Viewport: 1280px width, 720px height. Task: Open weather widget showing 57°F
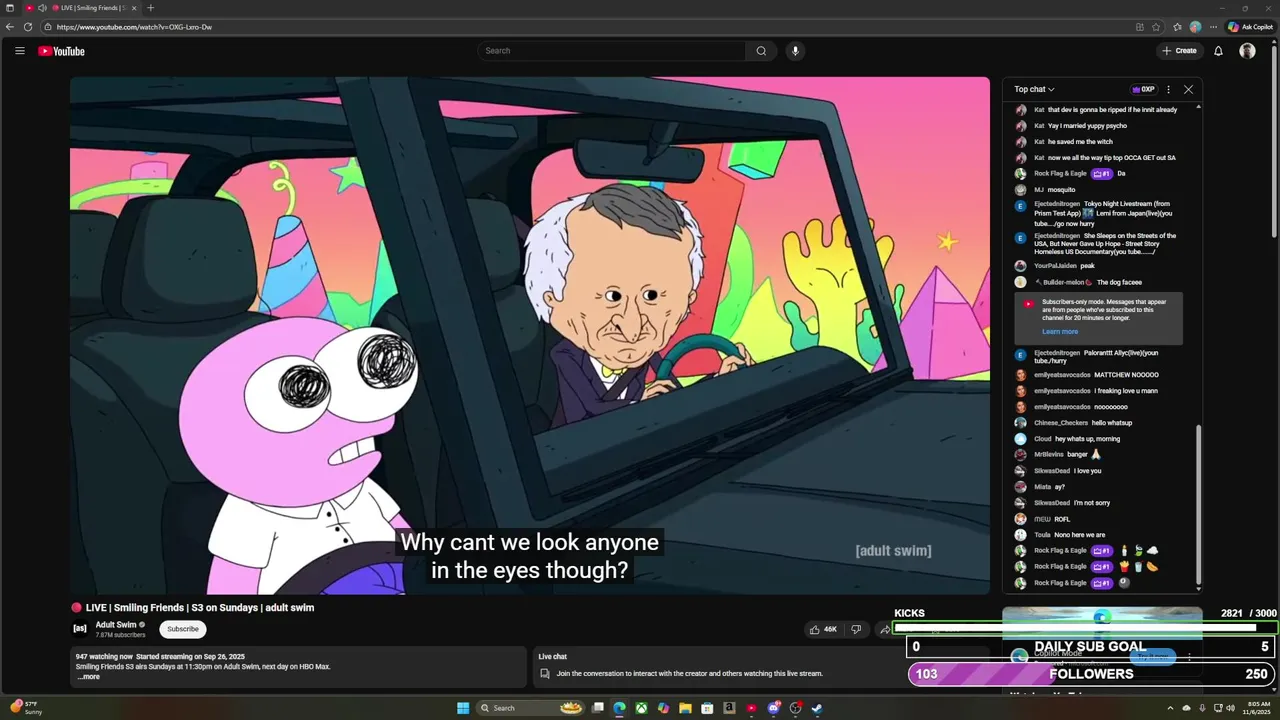point(25,708)
